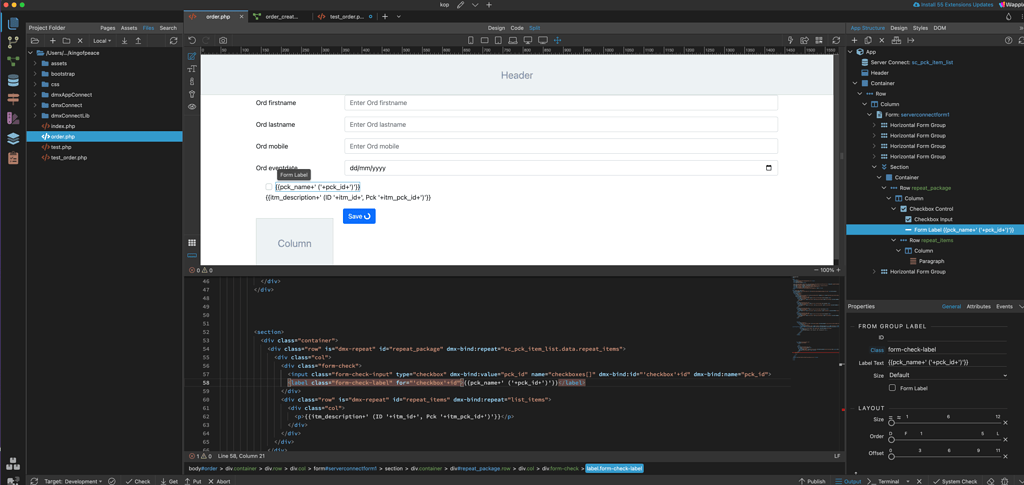Refresh the project file list
Image resolution: width=1024 pixels, height=485 pixels.
click(x=173, y=41)
